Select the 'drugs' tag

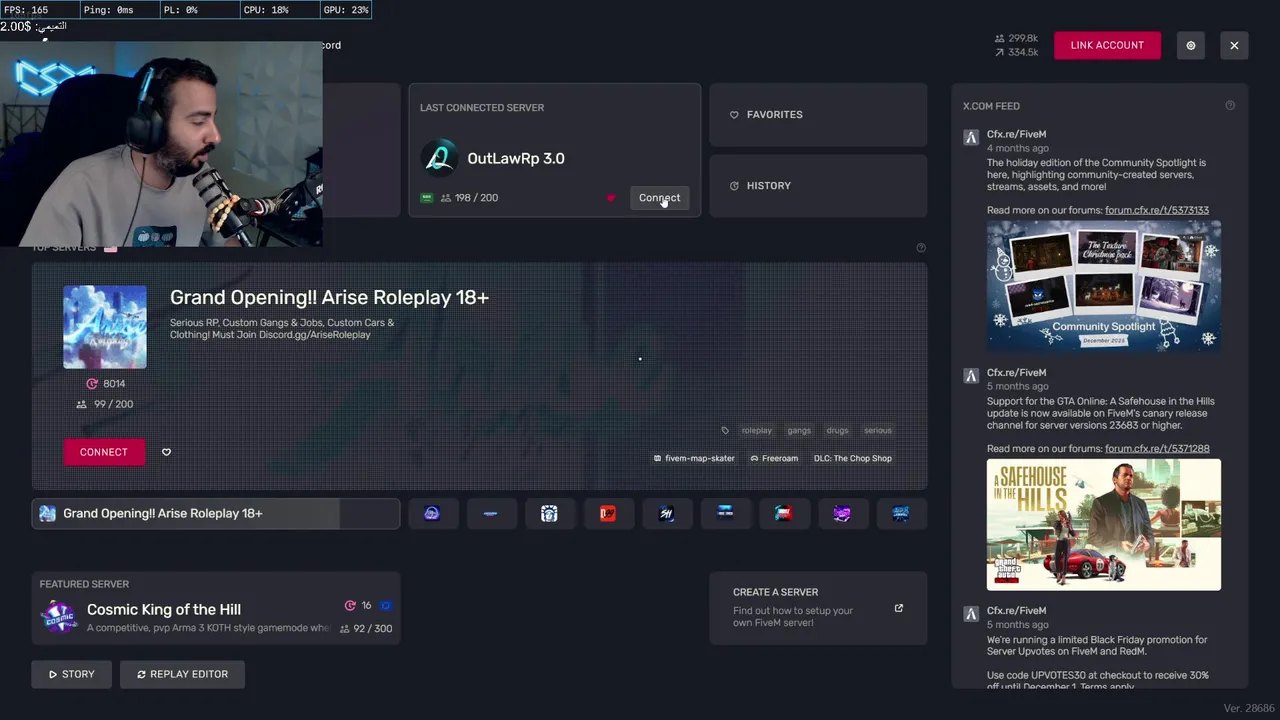pos(837,430)
